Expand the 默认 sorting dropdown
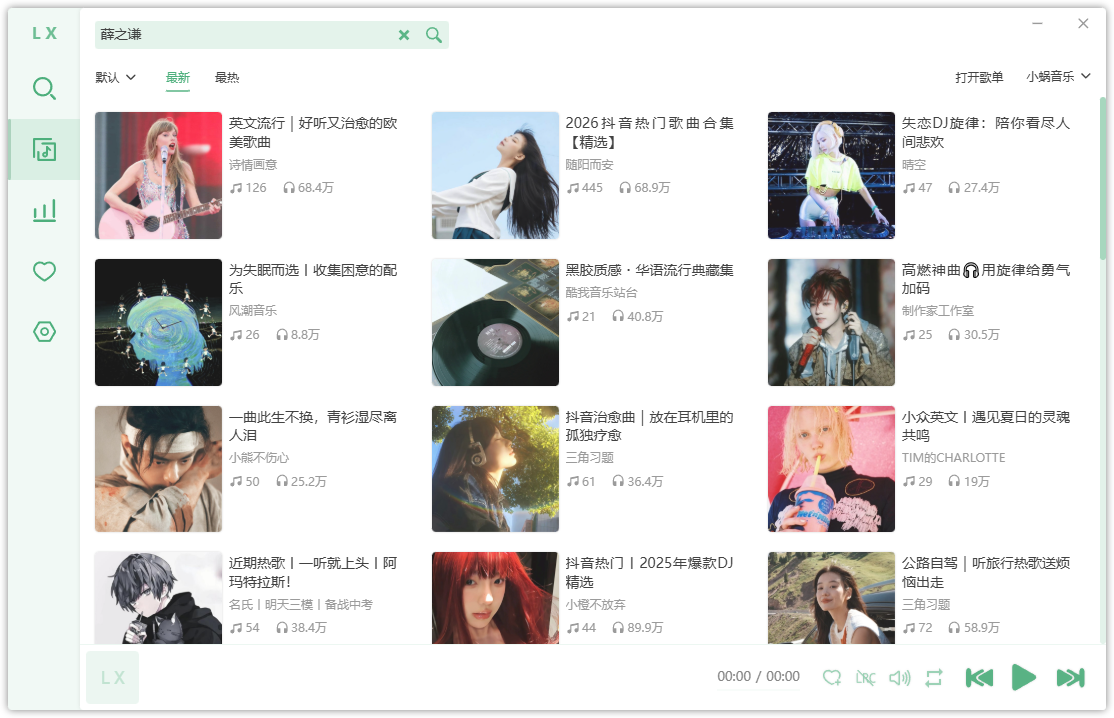 pos(114,76)
